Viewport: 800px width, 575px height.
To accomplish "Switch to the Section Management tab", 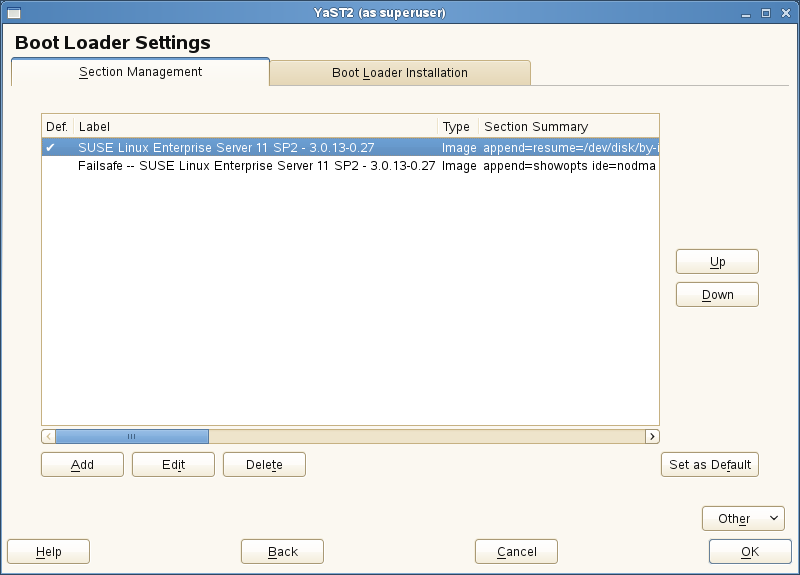I will [140, 72].
